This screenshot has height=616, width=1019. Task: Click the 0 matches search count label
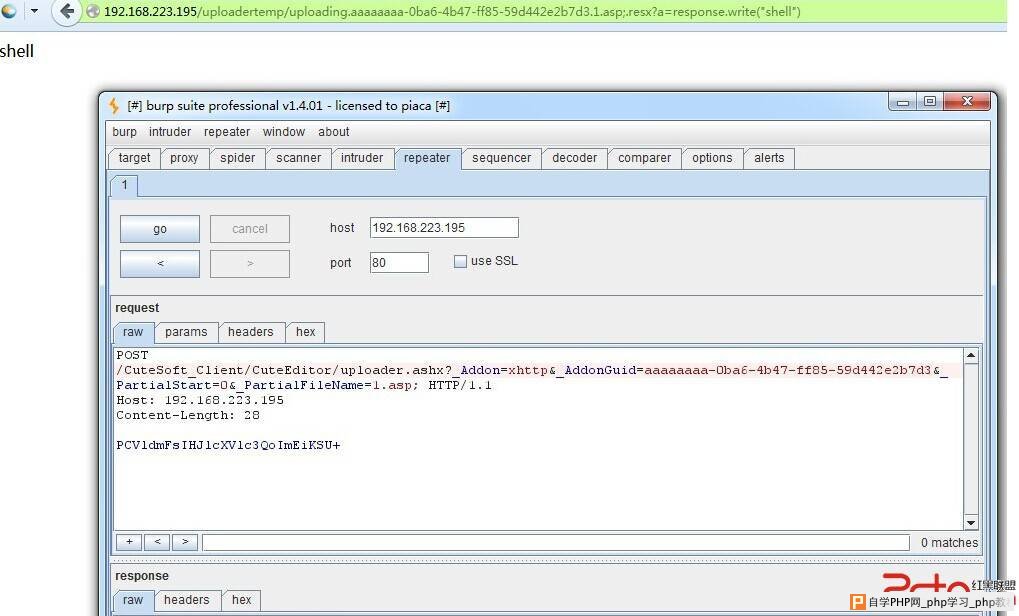coord(949,543)
